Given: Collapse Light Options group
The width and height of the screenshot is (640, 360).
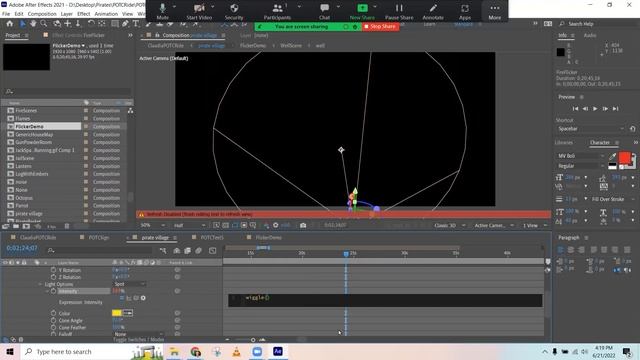Looking at the screenshot, I should click(x=40, y=284).
